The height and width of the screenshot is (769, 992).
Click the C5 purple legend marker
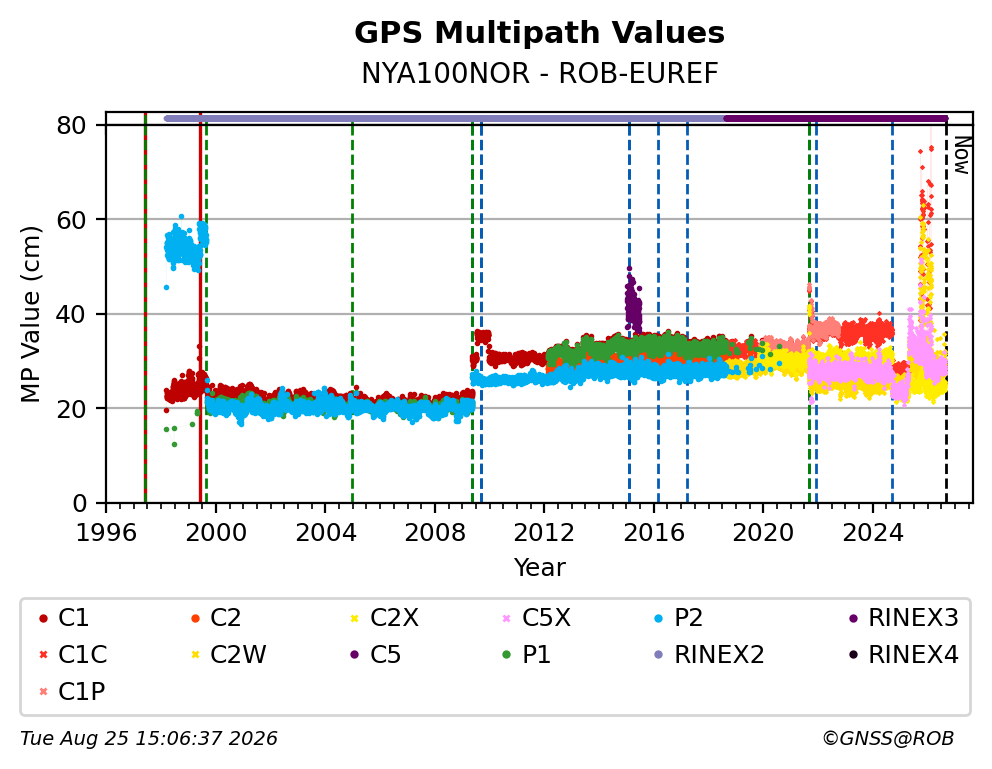pos(354,655)
